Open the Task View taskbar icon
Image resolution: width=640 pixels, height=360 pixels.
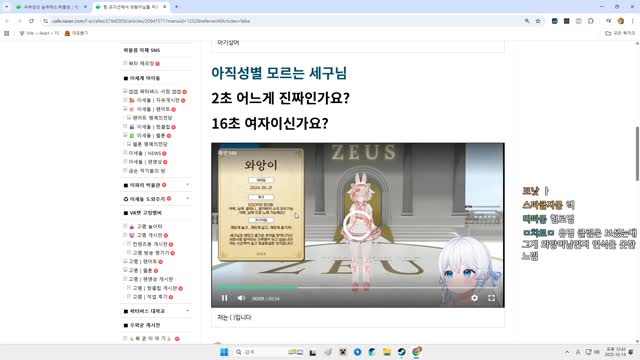pos(313,352)
